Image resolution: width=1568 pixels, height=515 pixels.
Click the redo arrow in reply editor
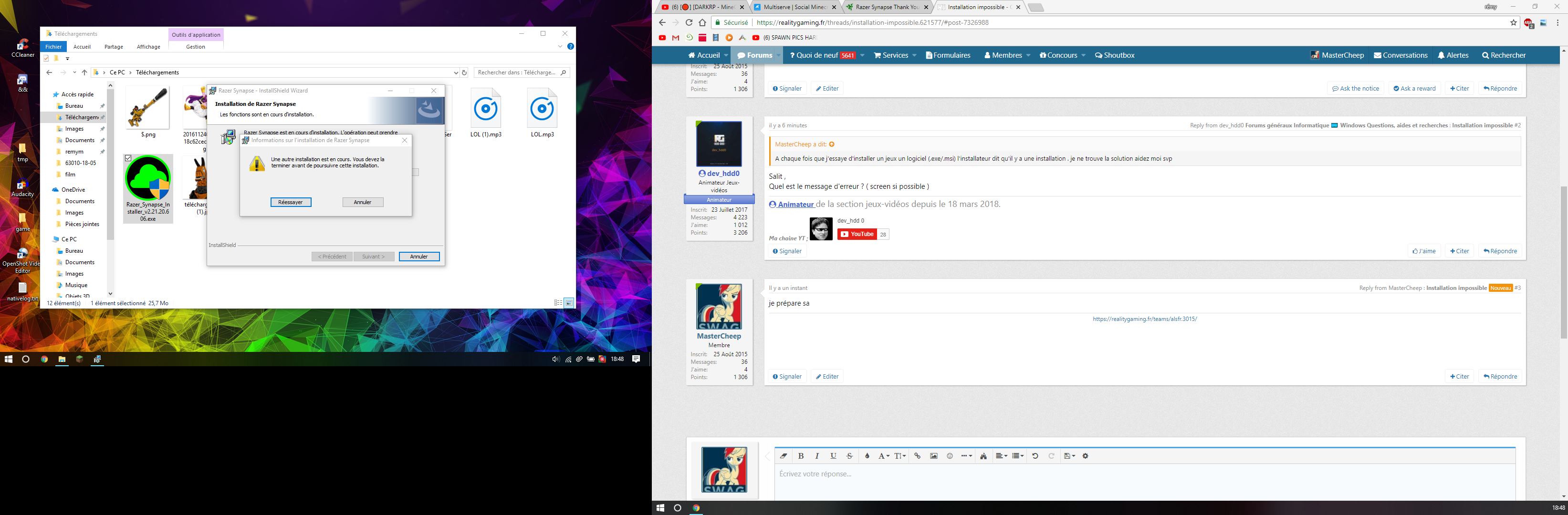point(1051,456)
